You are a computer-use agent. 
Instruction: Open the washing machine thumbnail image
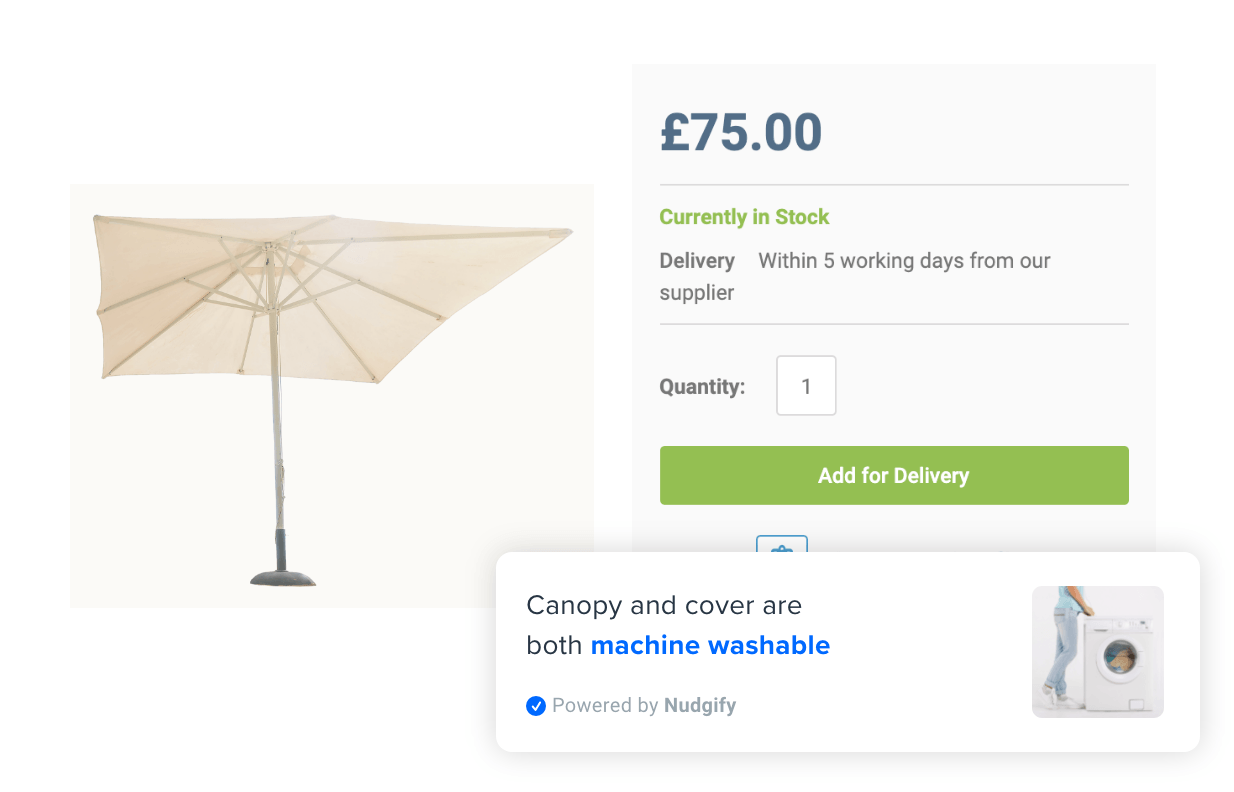coord(1097,651)
